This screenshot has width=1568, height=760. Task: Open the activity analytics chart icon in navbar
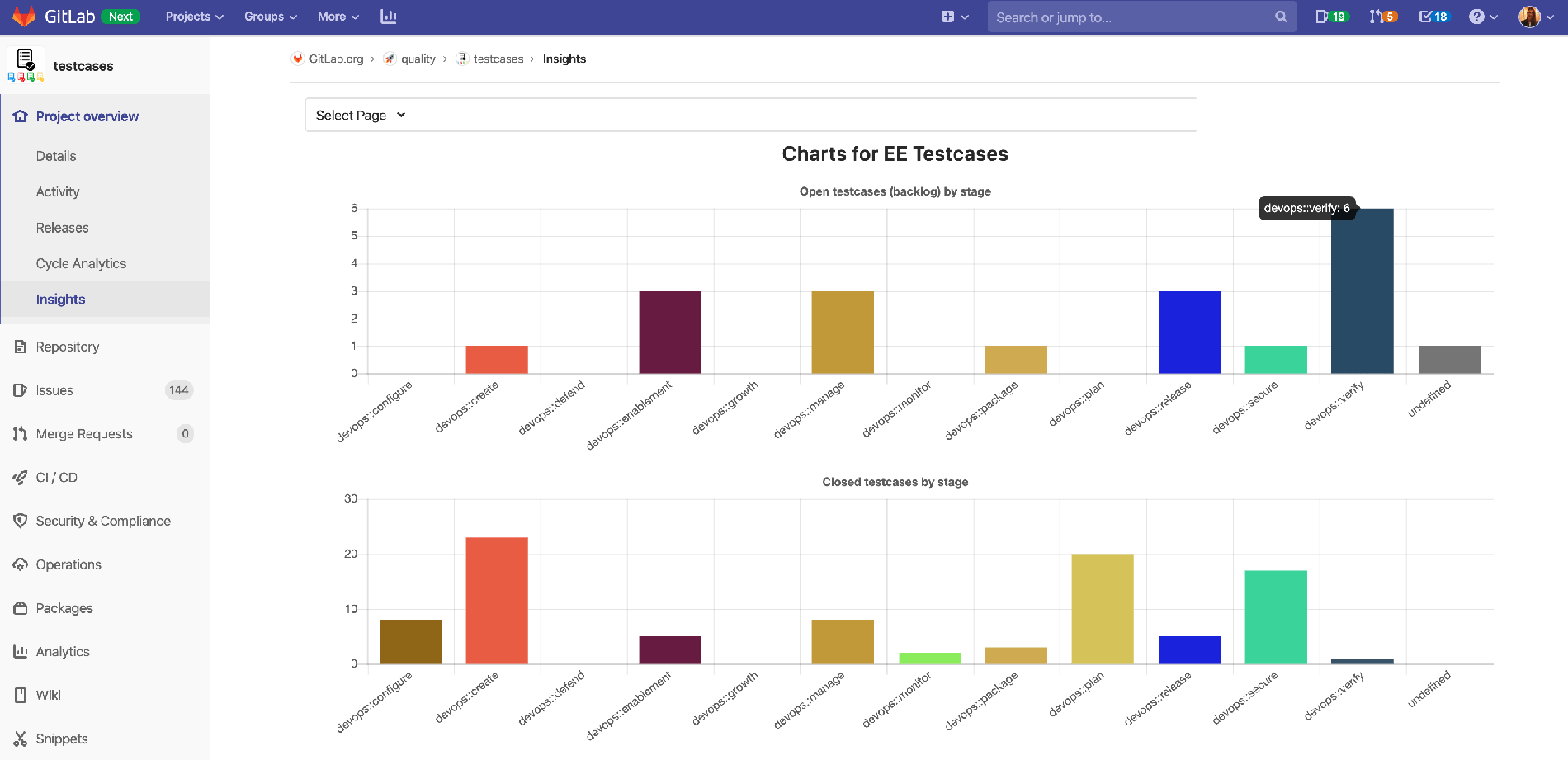tap(388, 16)
